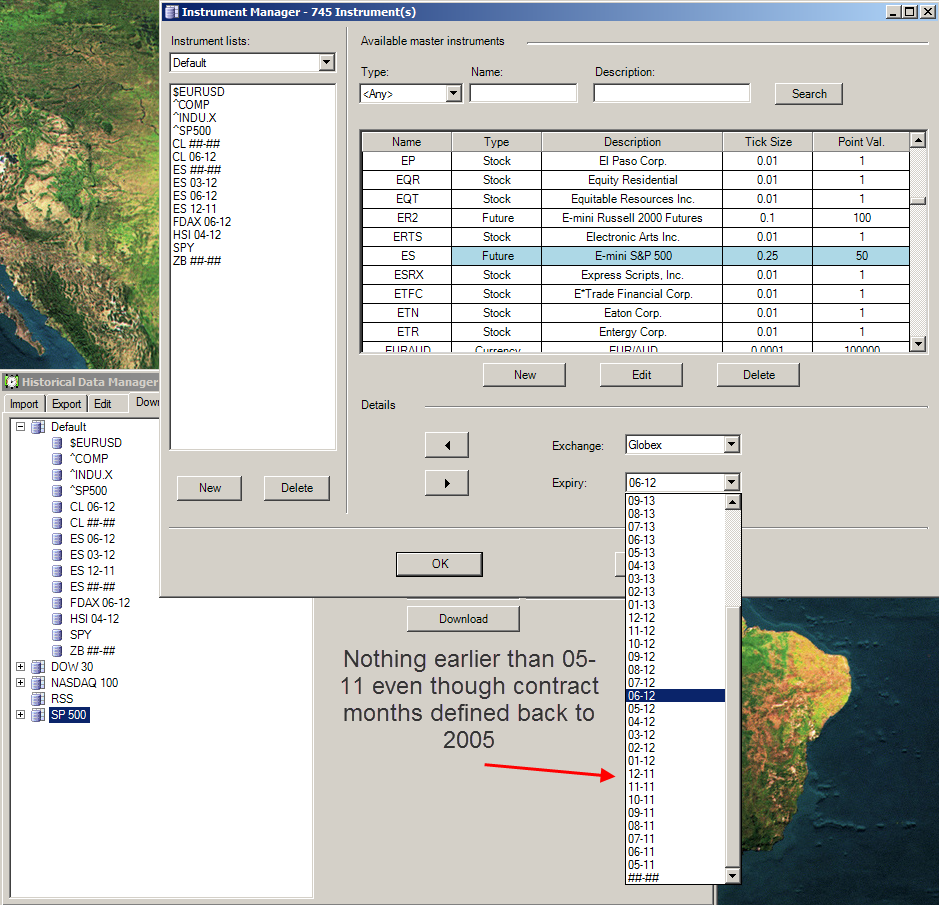
Task: Open the Exchange Globex dropdown
Action: 731,445
